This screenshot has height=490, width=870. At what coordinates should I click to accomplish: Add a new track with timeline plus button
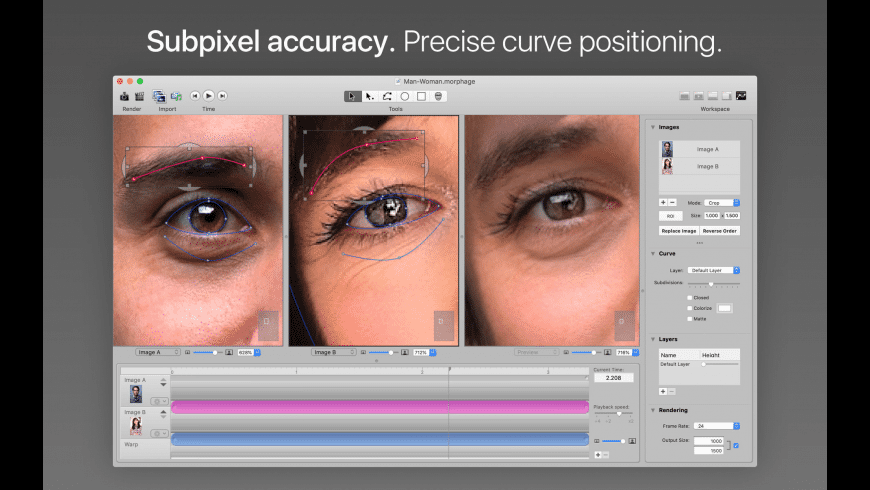598,454
